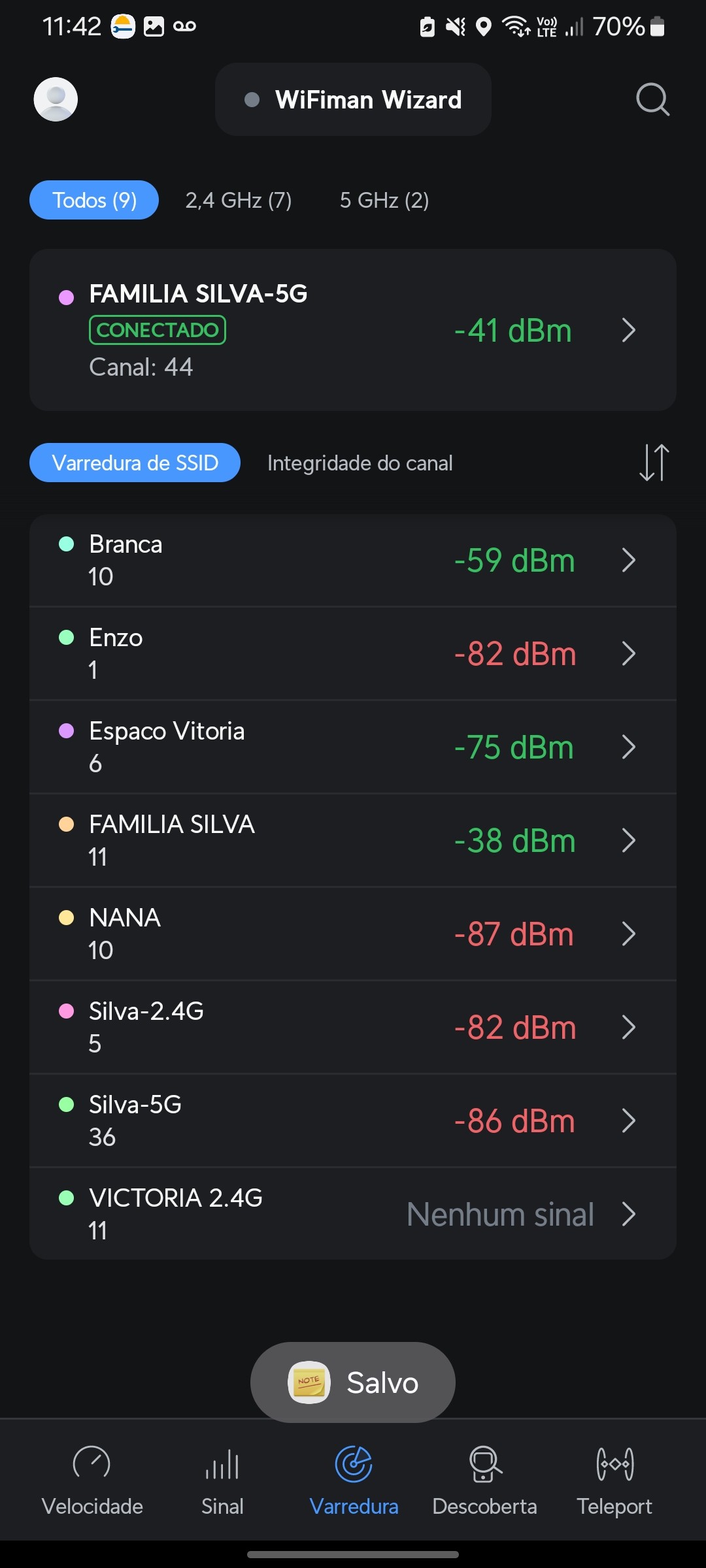
Task: Switch to Varredura de SSID tab
Action: click(135, 463)
